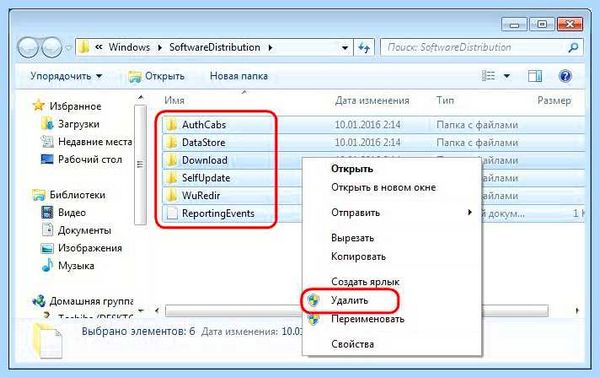This screenshot has width=600, height=378.
Task: Sort by the Тип column header
Action: (445, 100)
